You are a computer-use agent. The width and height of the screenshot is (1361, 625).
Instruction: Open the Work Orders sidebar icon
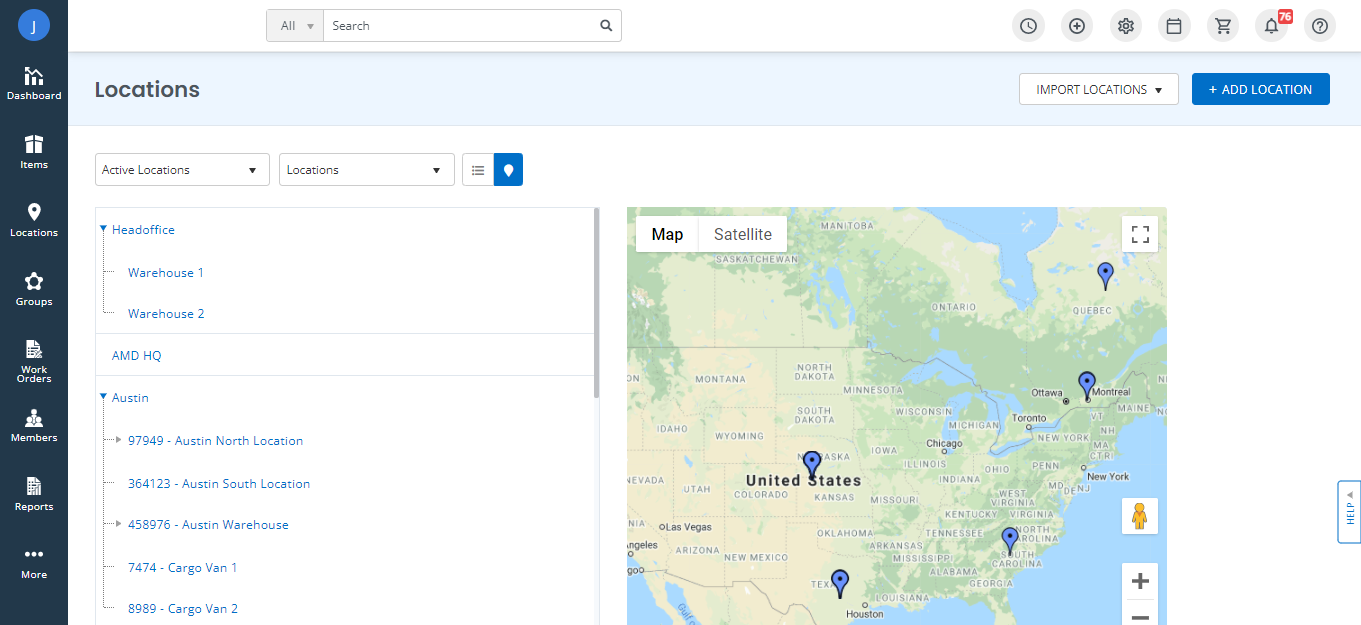(34, 361)
